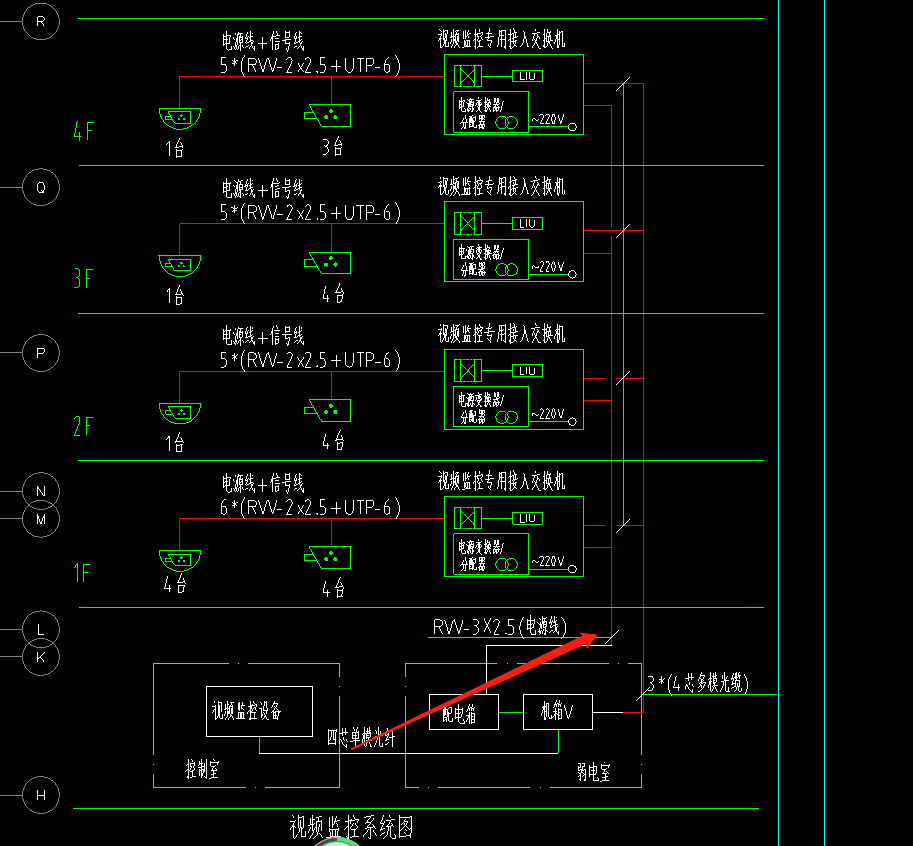Pick the crossed switch symbol in 2F cabinet
913x846 pixels.
point(468,371)
